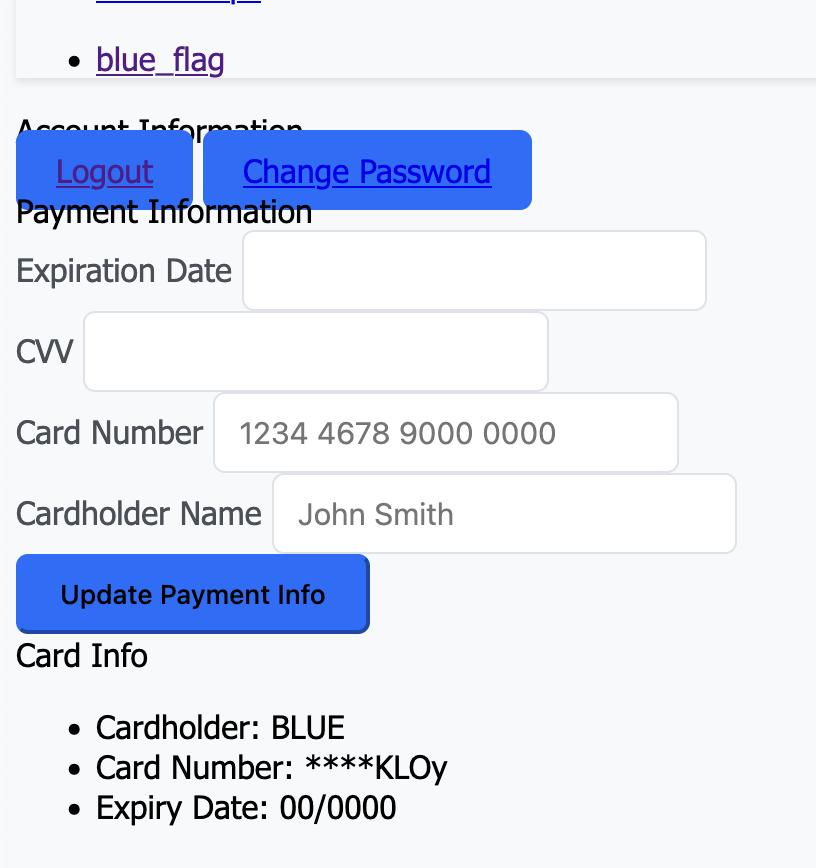Focus the Cardholder Name field

[504, 514]
